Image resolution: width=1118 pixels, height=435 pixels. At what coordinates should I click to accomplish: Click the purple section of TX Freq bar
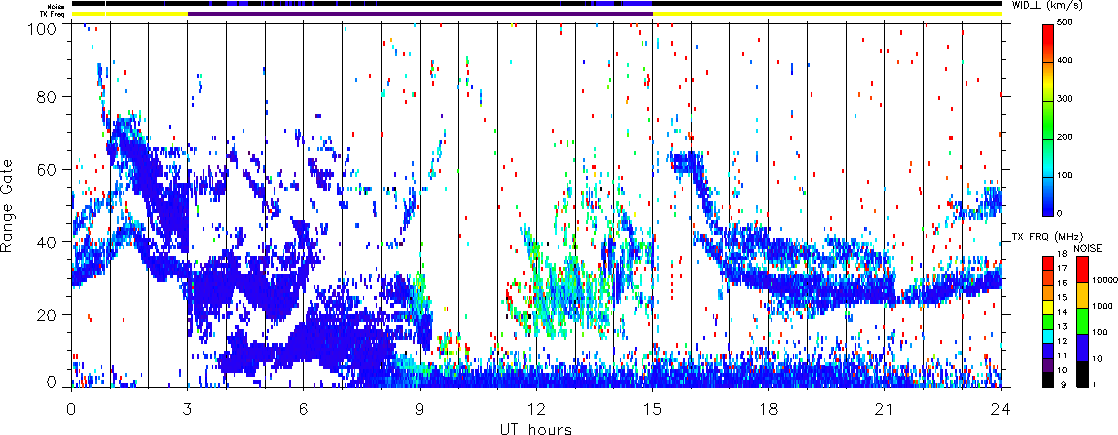(420, 14)
